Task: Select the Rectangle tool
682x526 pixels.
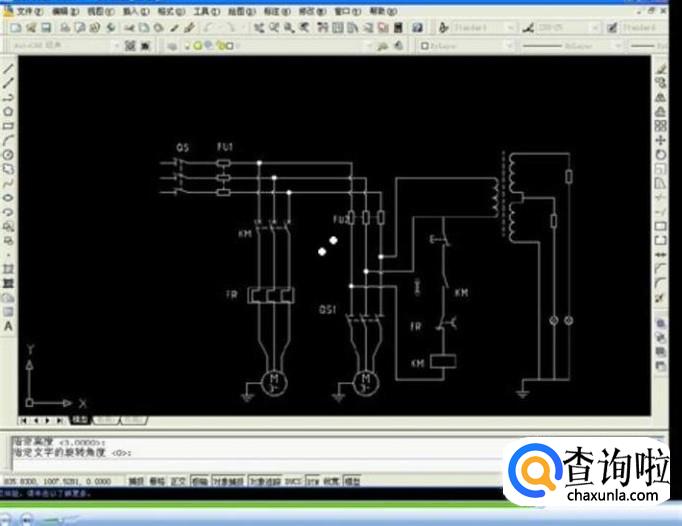Action: [x=8, y=126]
